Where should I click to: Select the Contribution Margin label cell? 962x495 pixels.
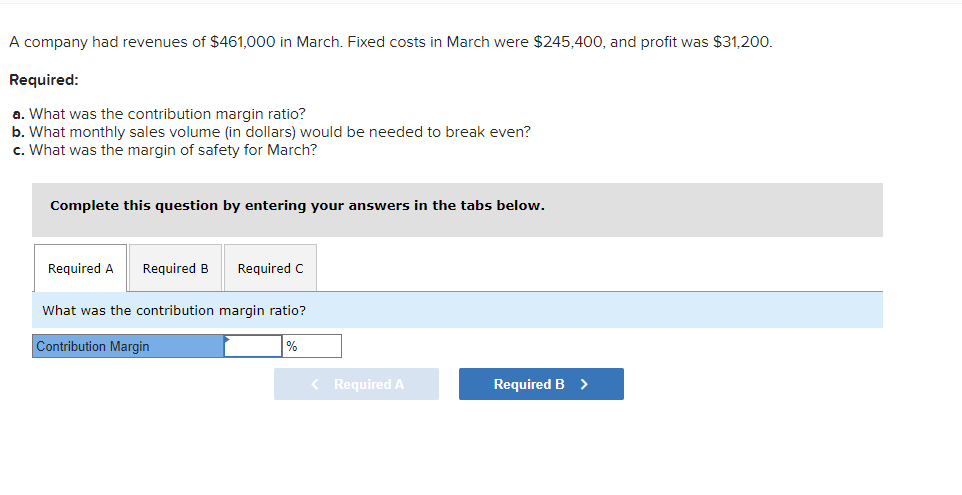point(128,347)
